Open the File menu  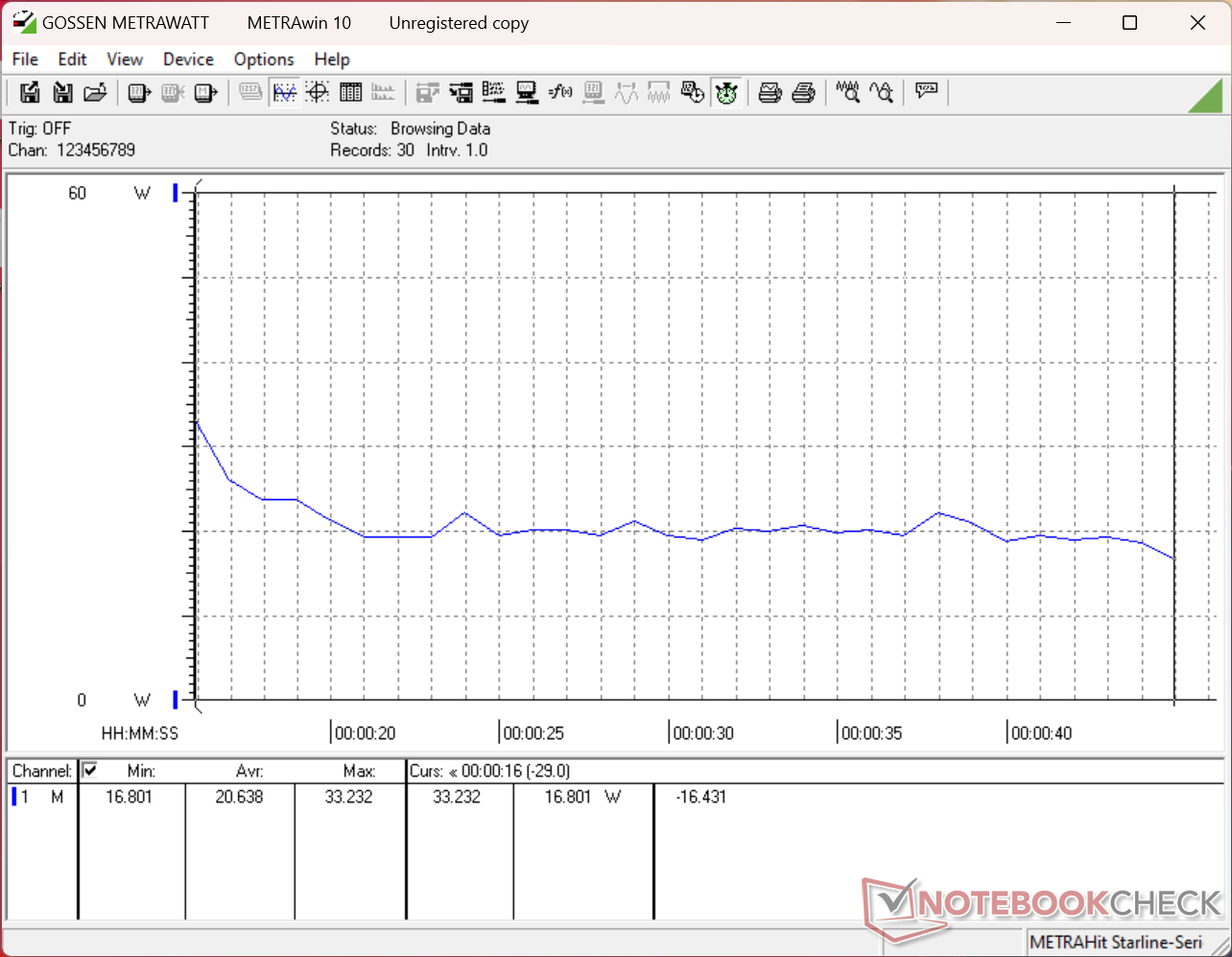[25, 60]
